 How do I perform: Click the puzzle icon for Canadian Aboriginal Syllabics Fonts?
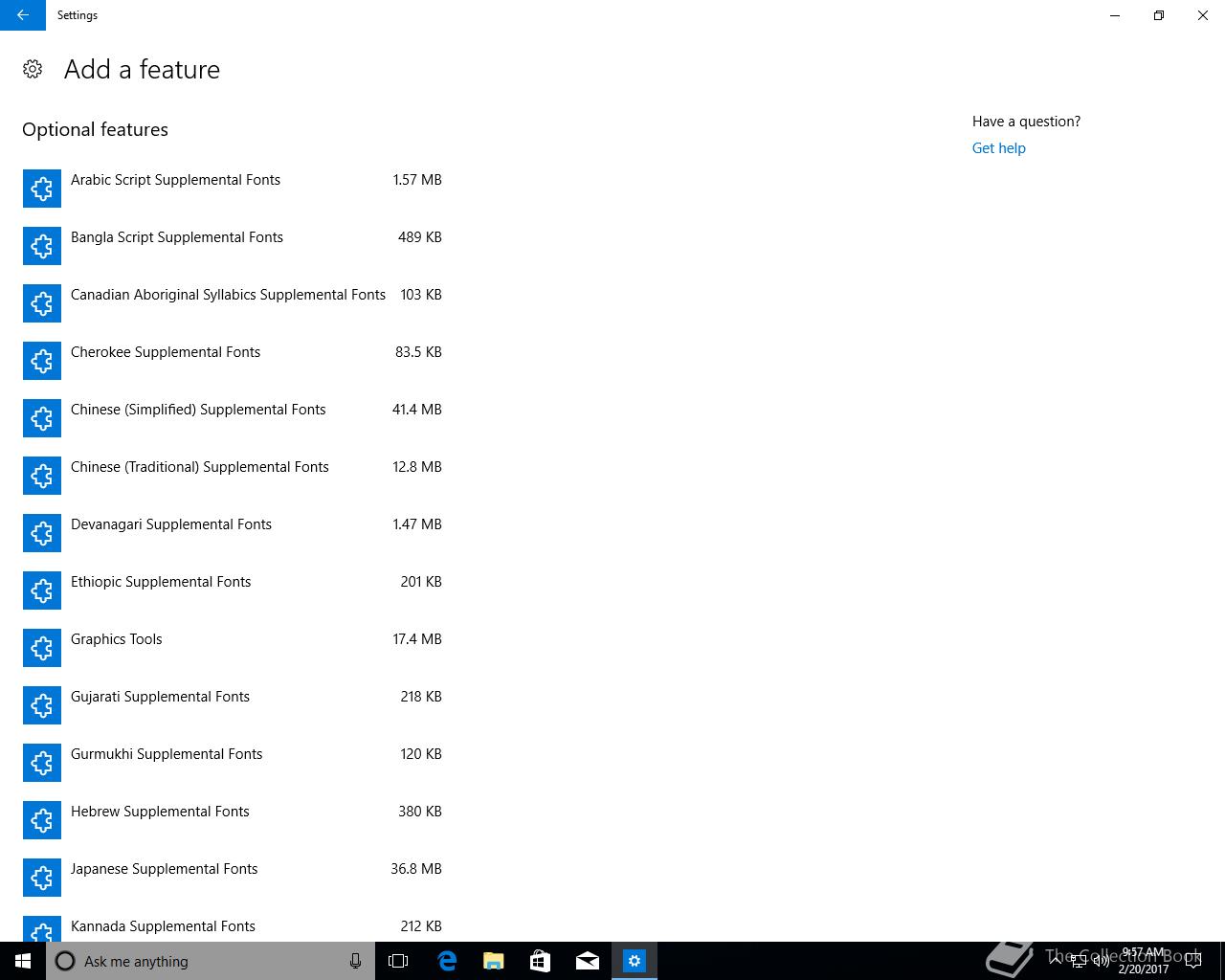[x=42, y=303]
